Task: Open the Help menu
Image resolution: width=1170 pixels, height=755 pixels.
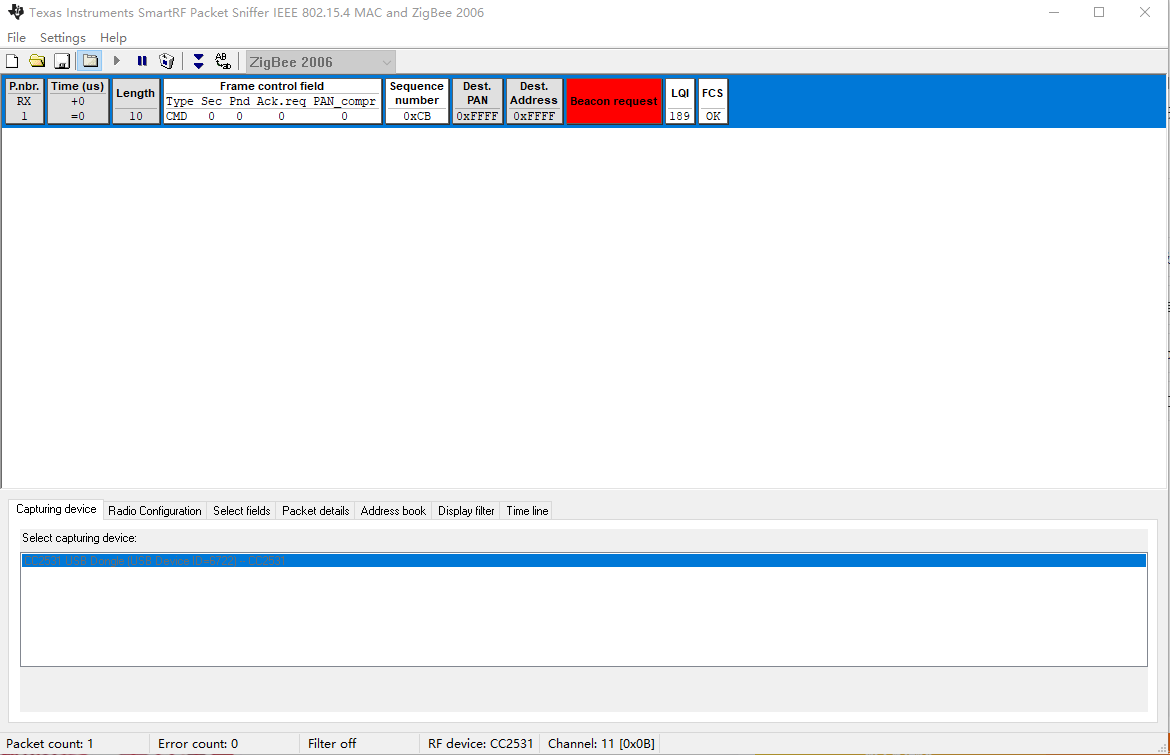Action: click(113, 37)
